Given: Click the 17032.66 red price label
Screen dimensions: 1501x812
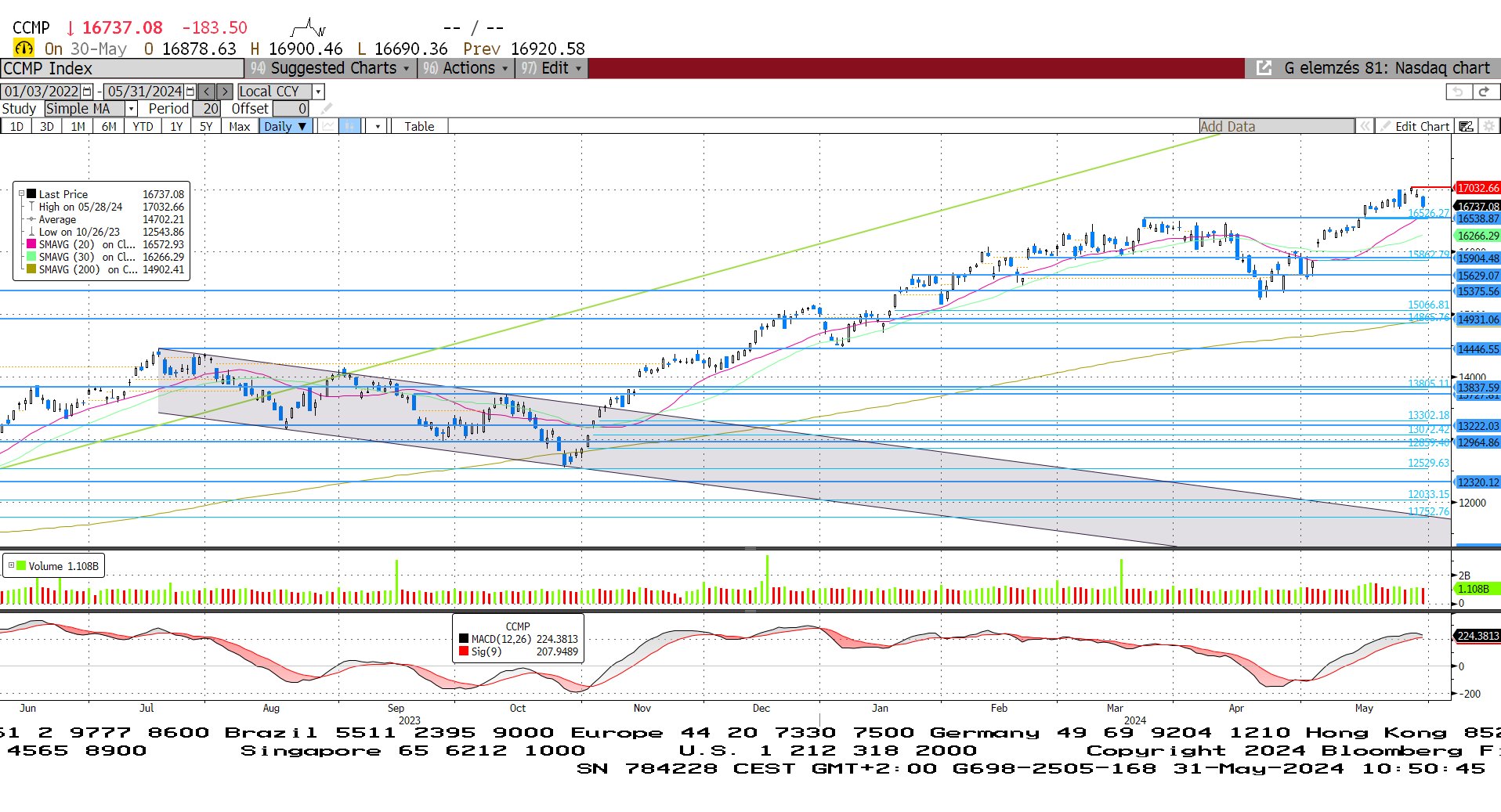Looking at the screenshot, I should tap(1477, 188).
